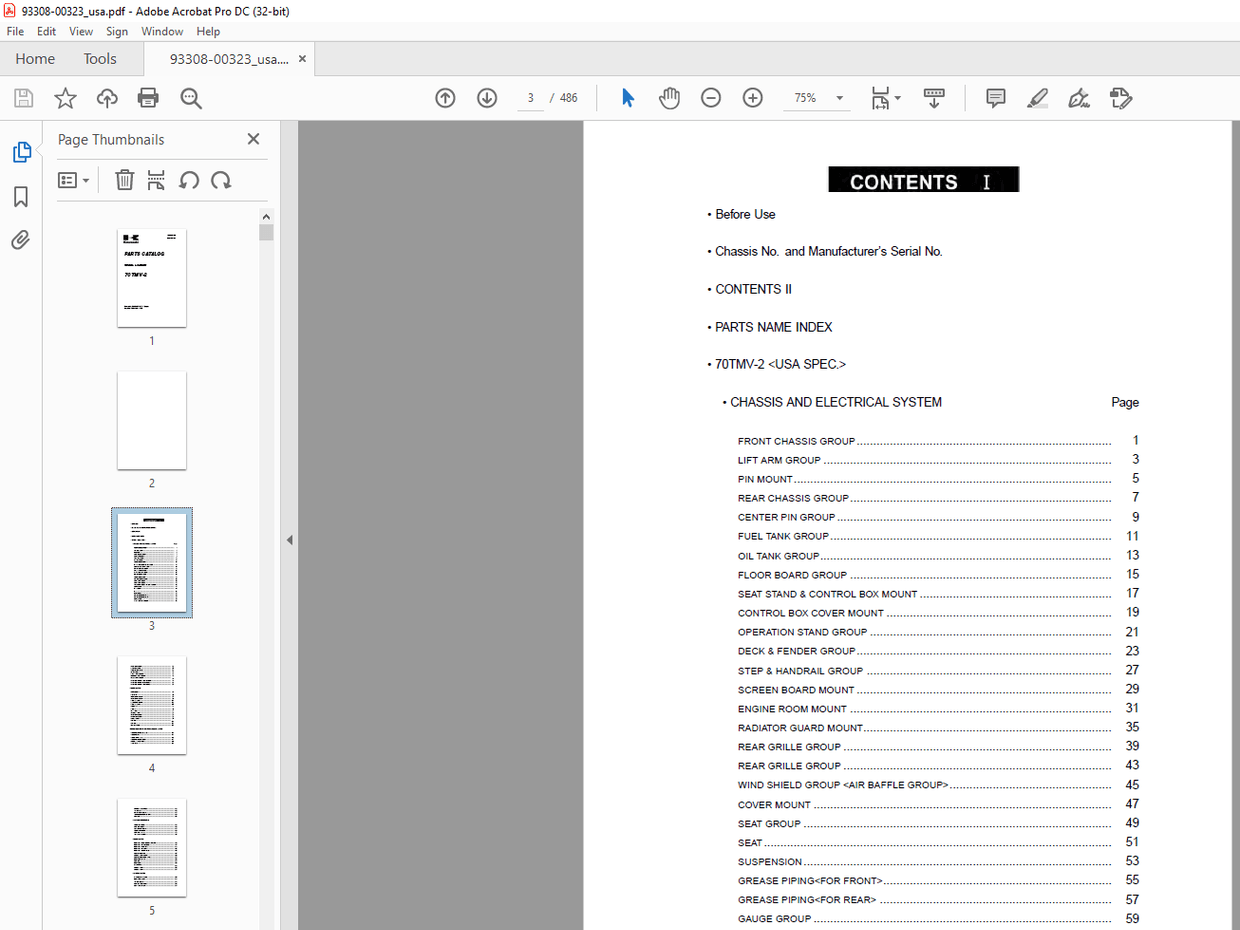Open the View menu
Screen dimensions: 1240x930
(80, 31)
